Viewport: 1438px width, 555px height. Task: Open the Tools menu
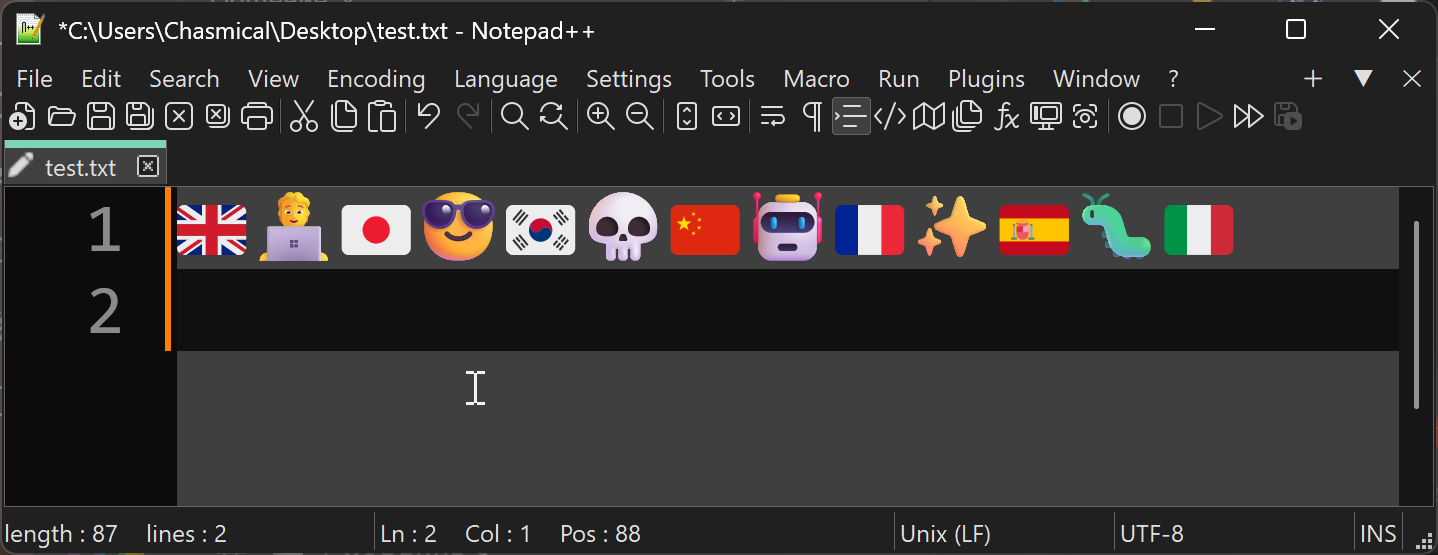pos(727,79)
